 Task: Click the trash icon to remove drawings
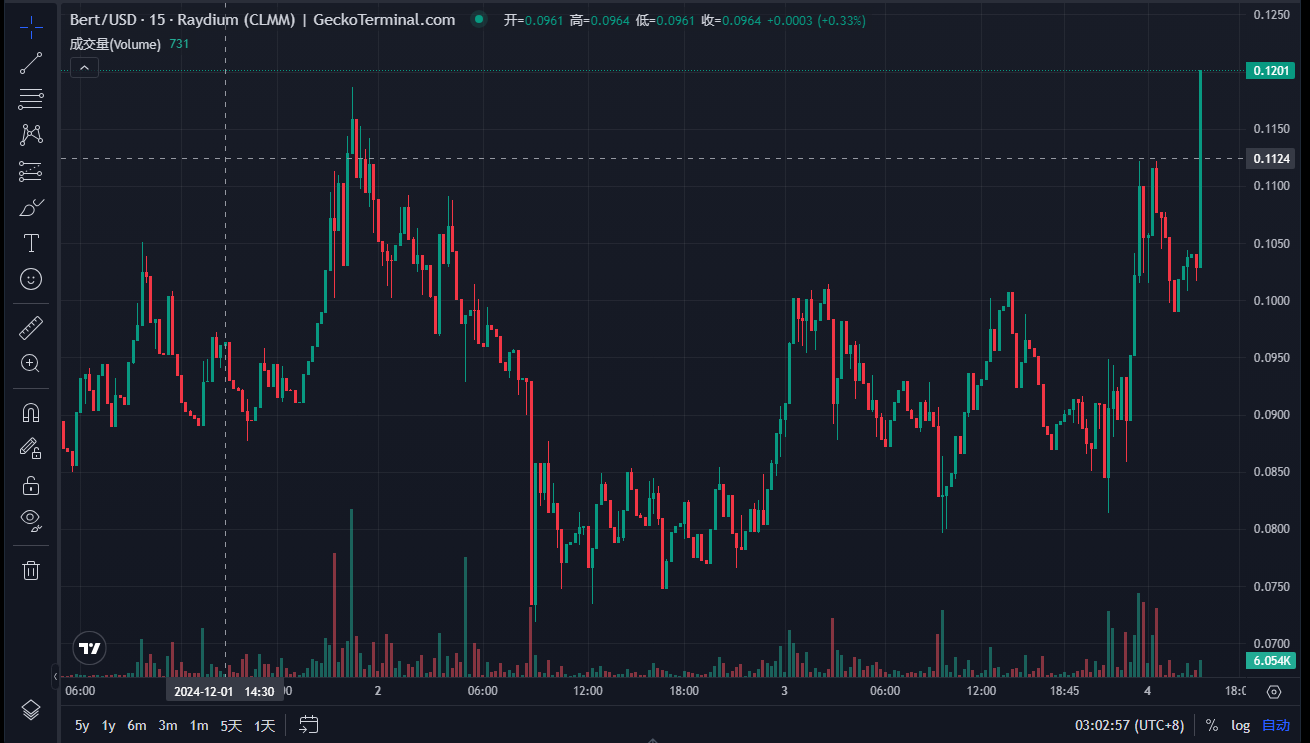click(31, 570)
